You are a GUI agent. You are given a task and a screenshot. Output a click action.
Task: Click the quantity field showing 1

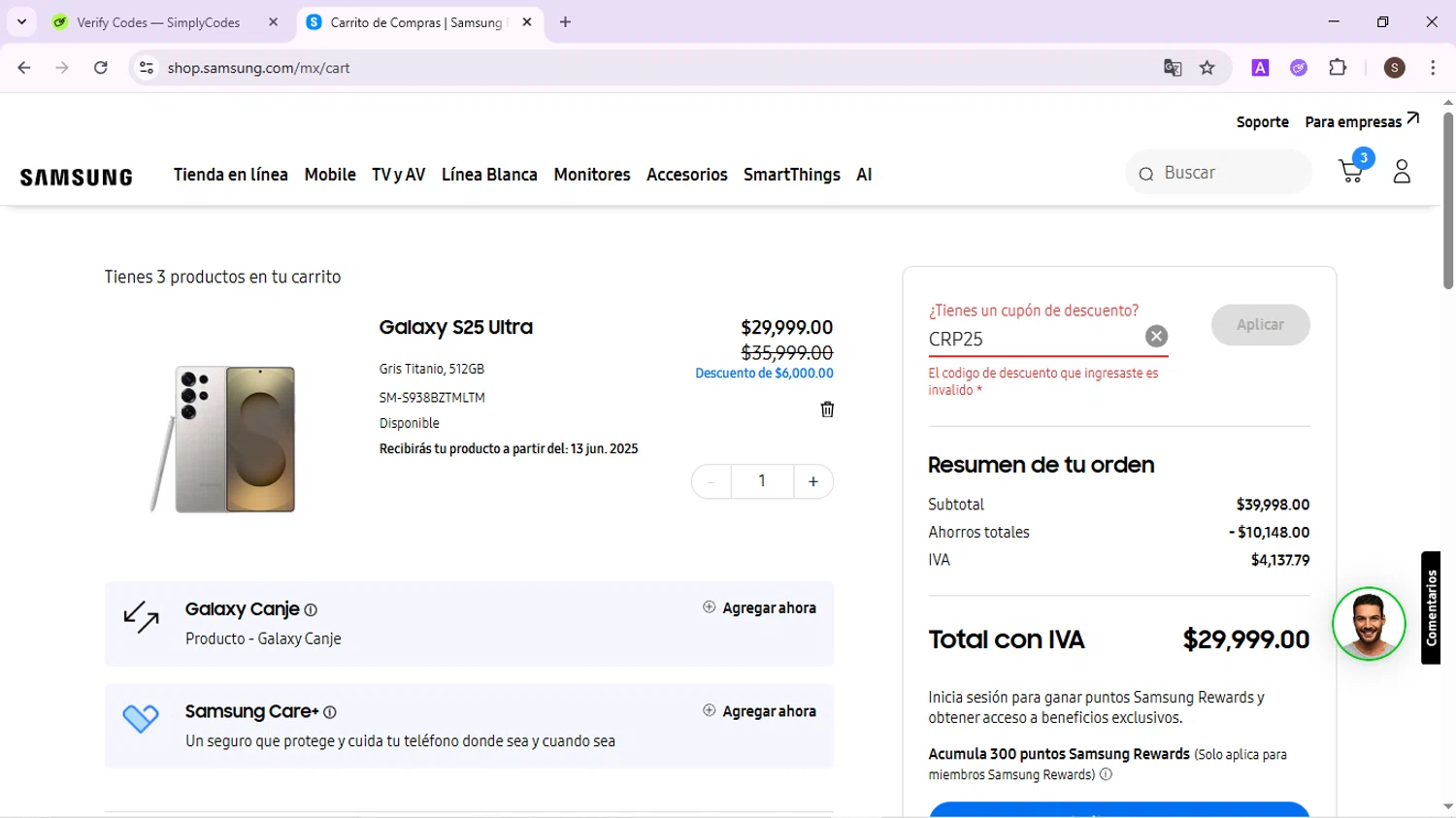coord(762,481)
